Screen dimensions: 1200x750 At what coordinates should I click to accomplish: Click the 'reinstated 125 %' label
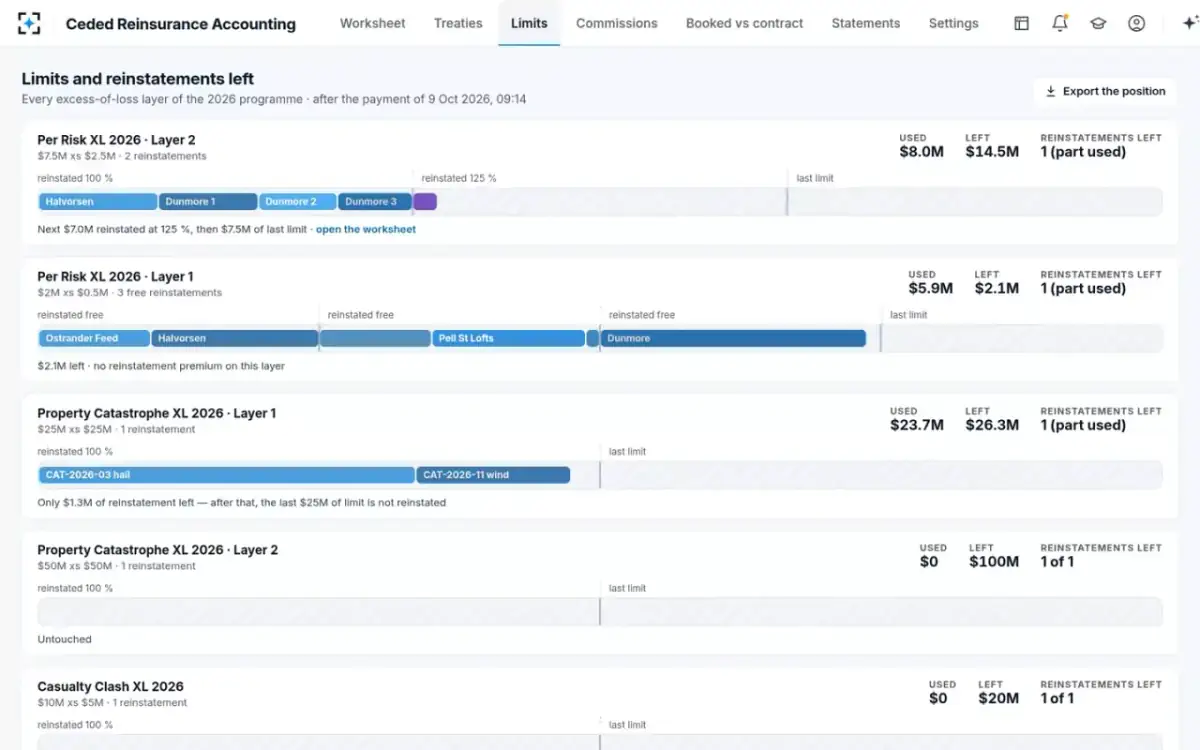tap(459, 178)
